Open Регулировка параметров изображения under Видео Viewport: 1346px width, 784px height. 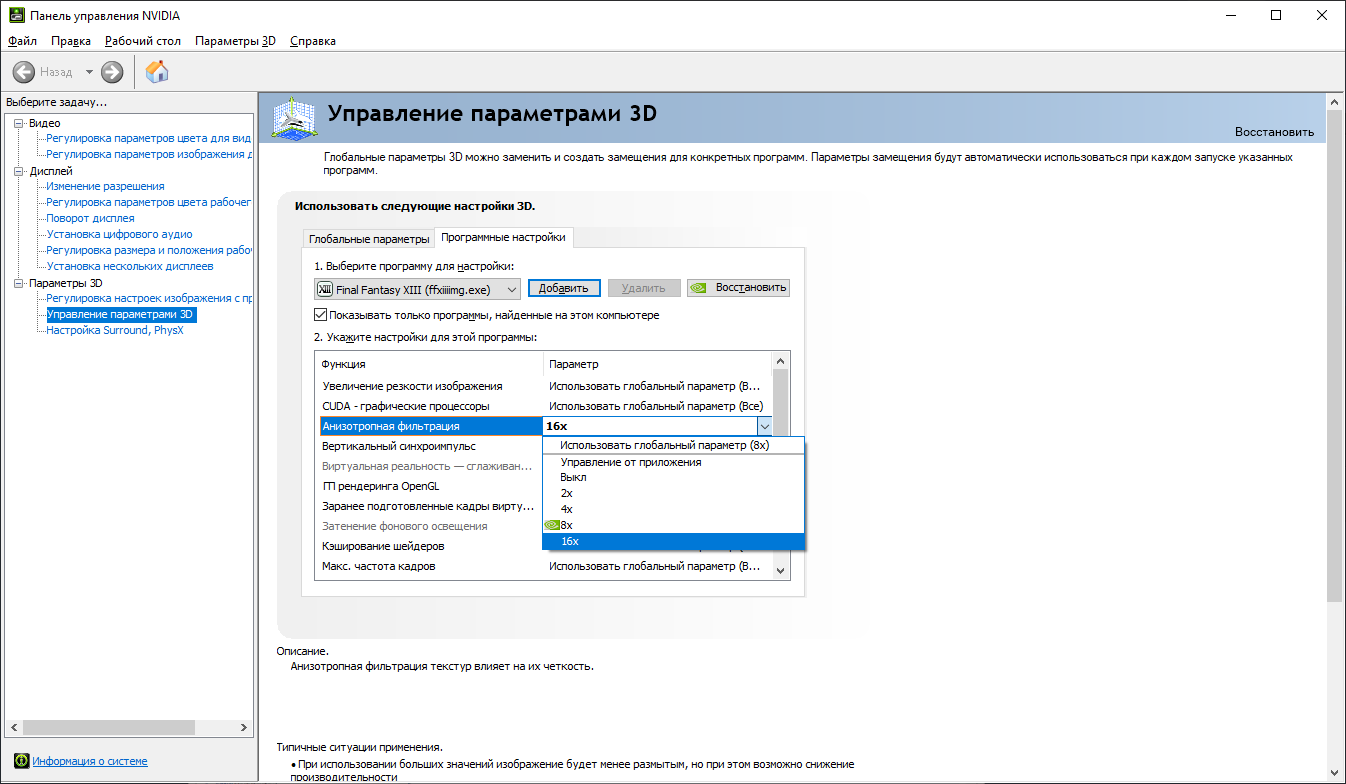tap(148, 154)
